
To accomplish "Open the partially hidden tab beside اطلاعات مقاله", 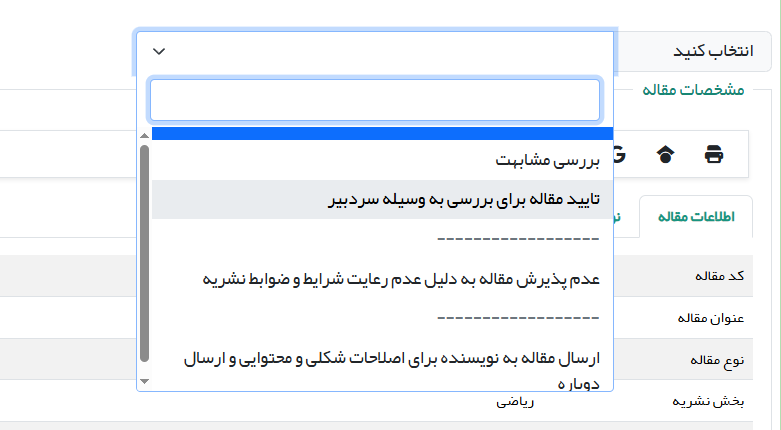I will tap(625, 217).
